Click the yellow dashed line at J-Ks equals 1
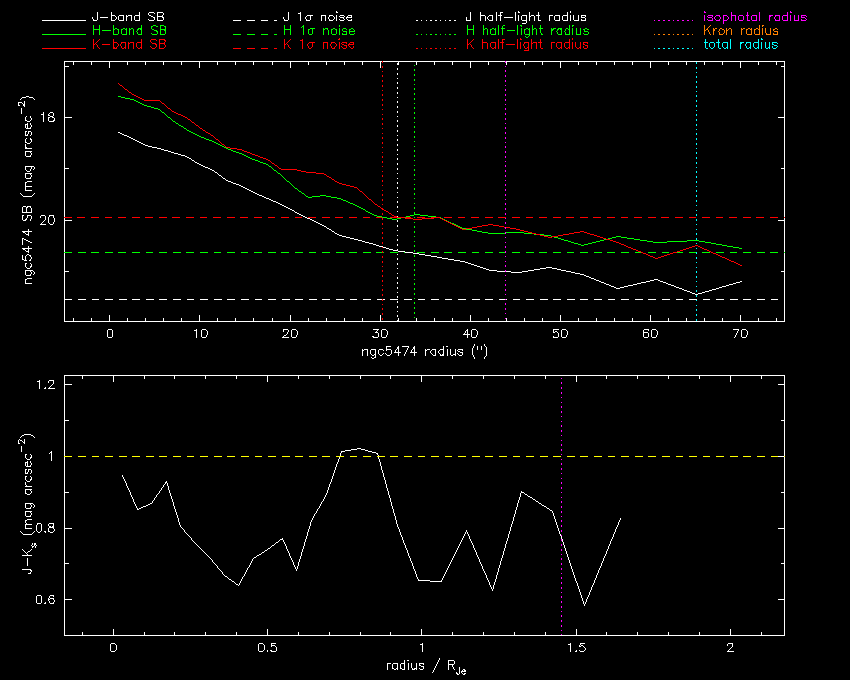850x680 pixels. (x=250, y=457)
